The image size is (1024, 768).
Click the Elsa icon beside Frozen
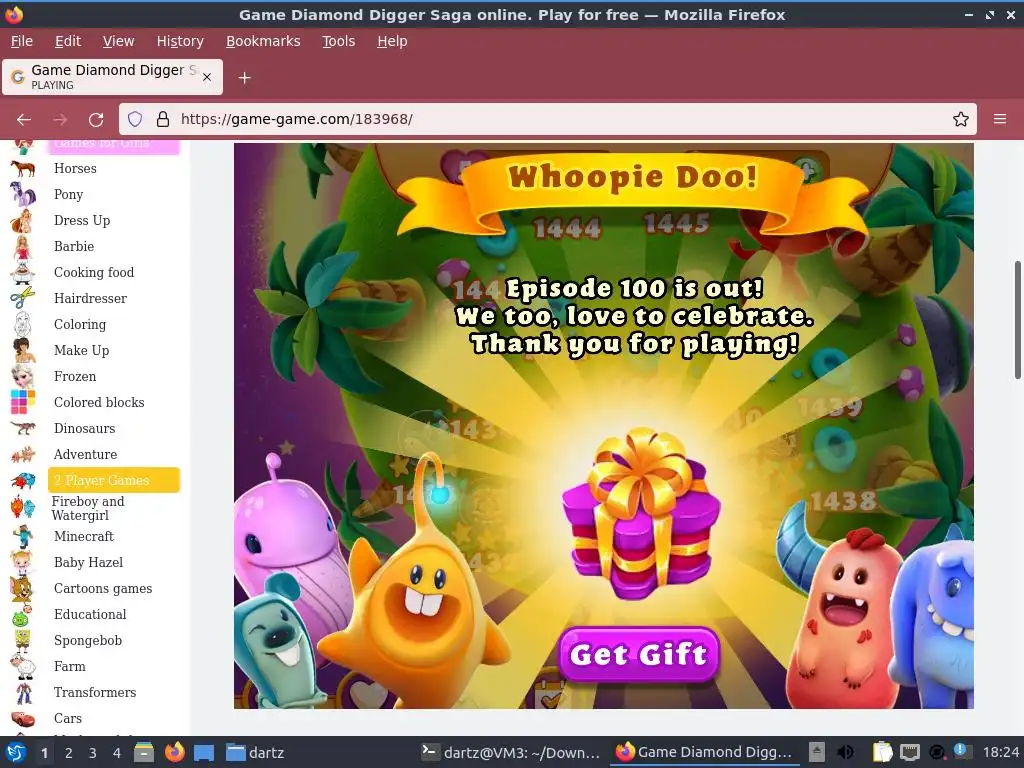[x=22, y=377]
